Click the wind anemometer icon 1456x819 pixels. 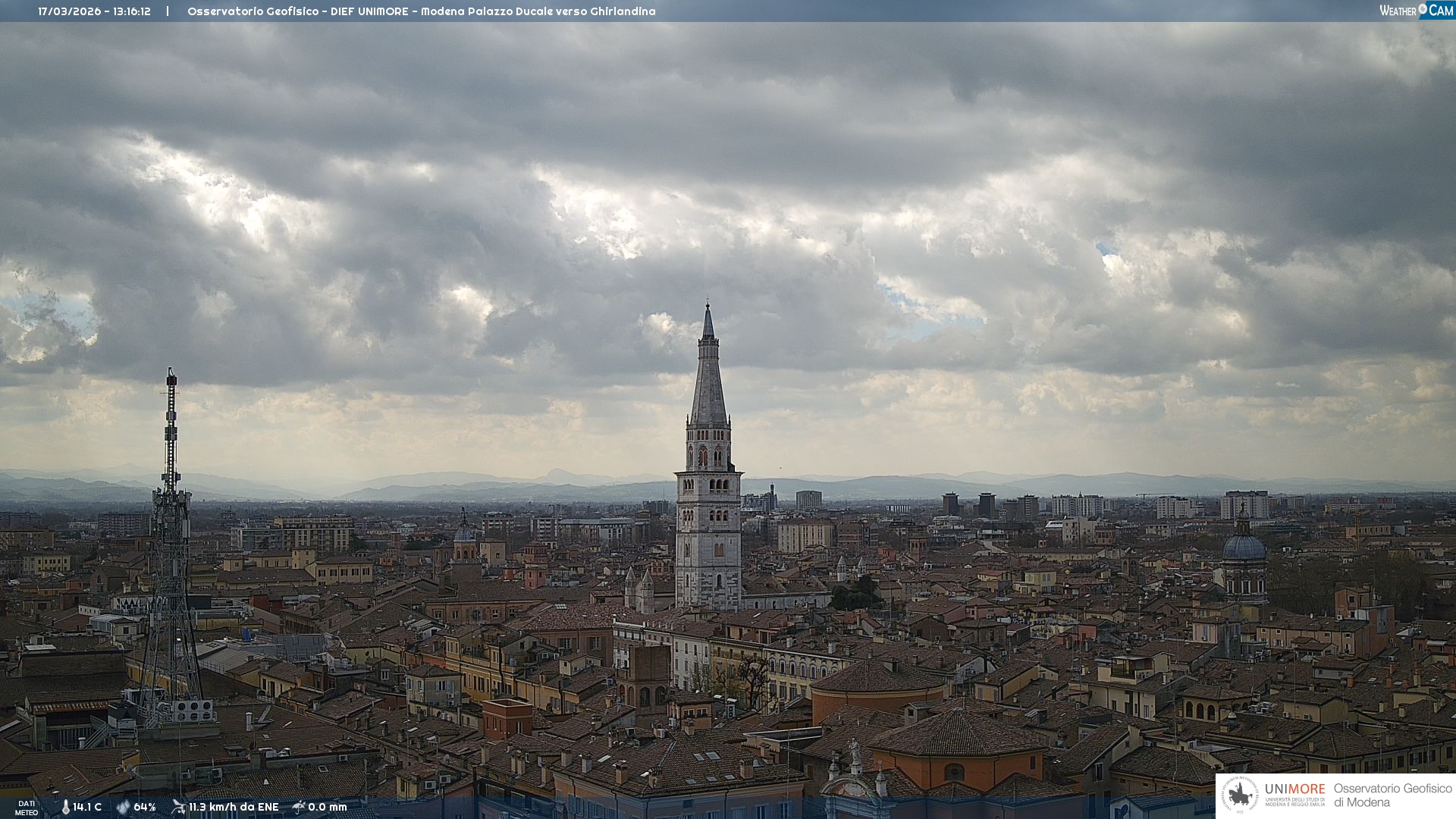(x=178, y=807)
